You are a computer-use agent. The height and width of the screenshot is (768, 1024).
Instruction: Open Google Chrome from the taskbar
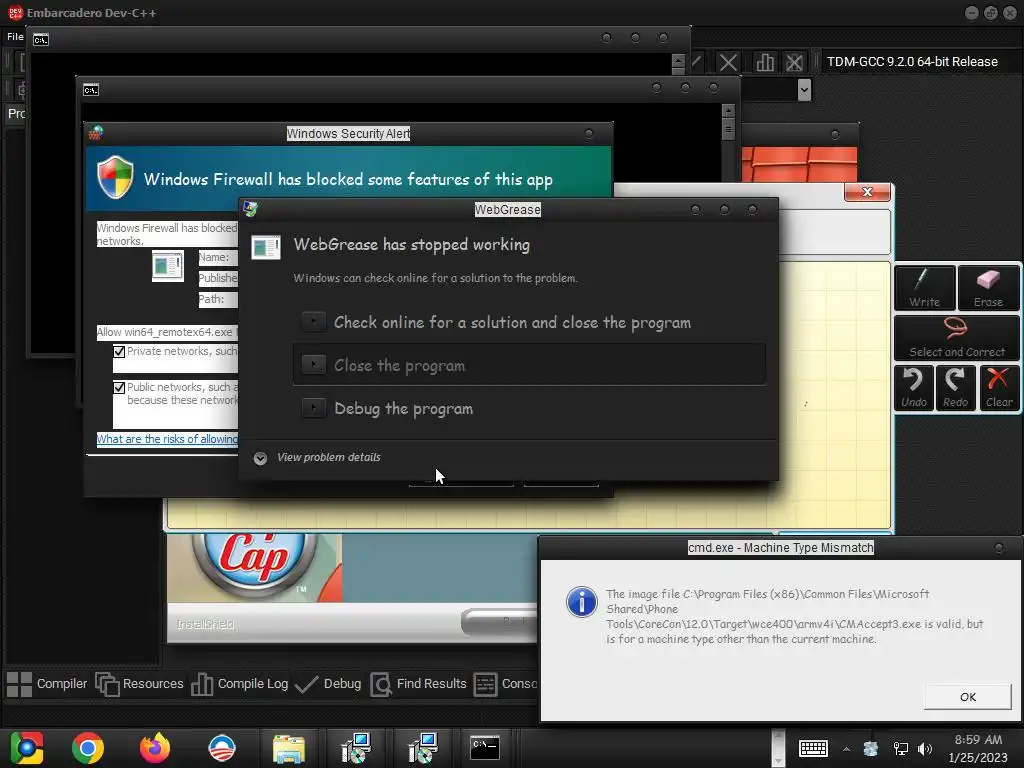tap(88, 748)
